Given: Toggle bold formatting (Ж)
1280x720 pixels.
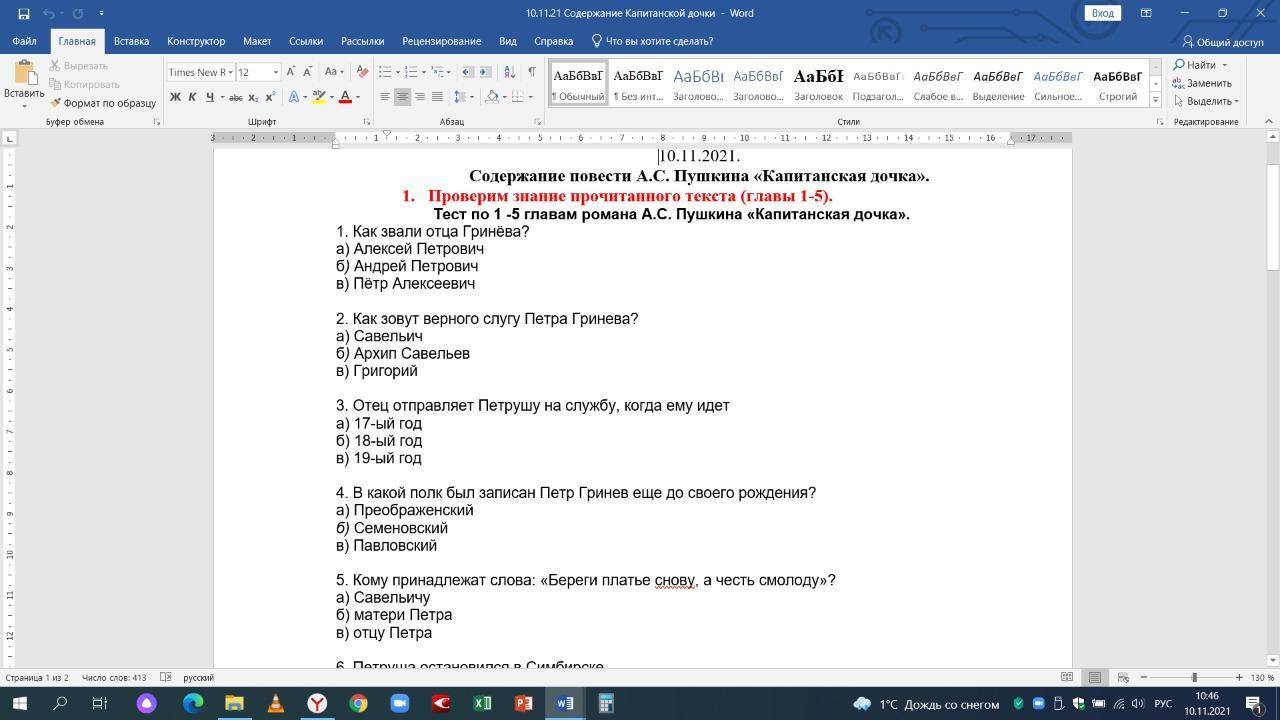Looking at the screenshot, I should click(175, 97).
